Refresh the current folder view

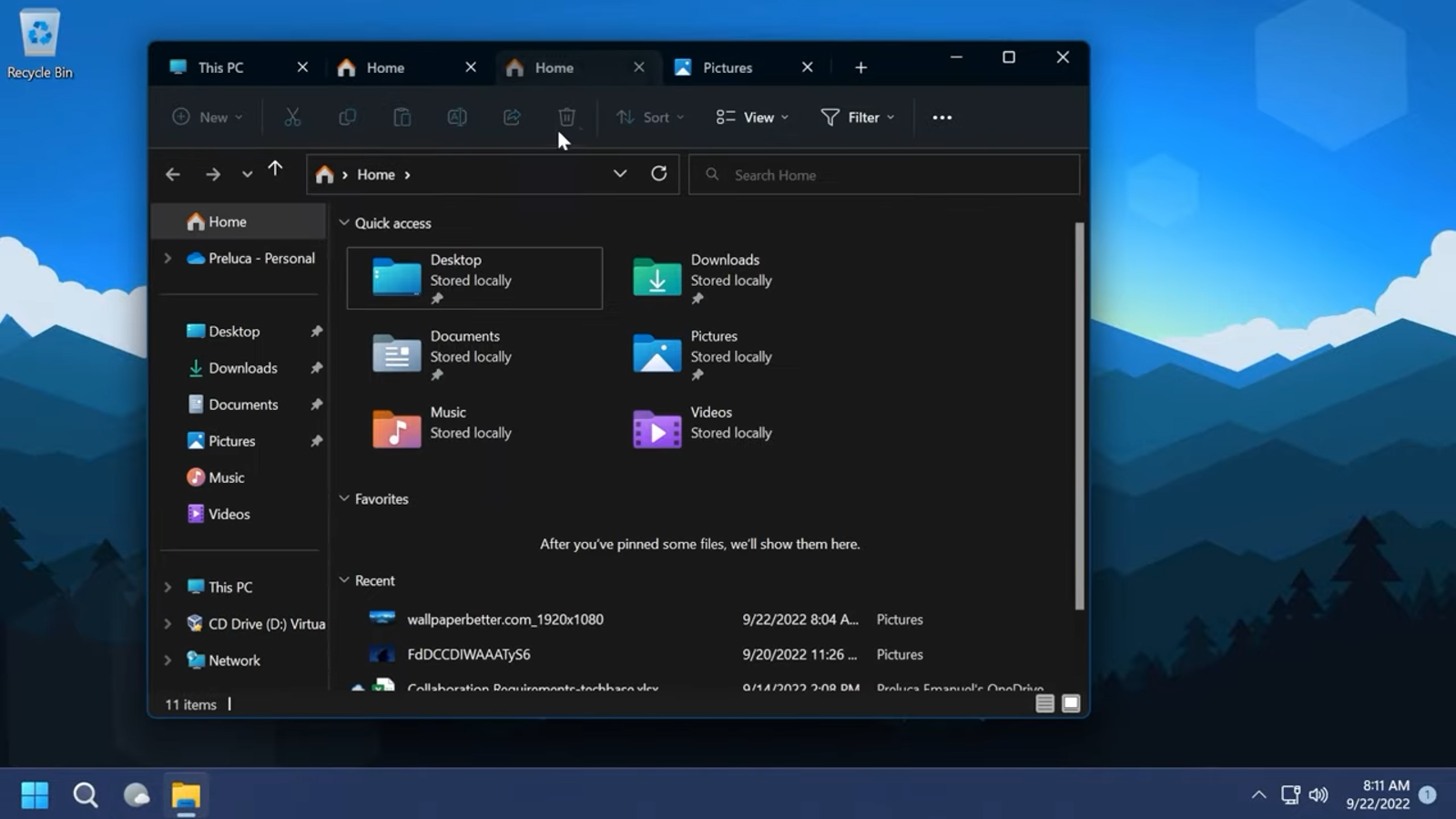click(x=658, y=174)
